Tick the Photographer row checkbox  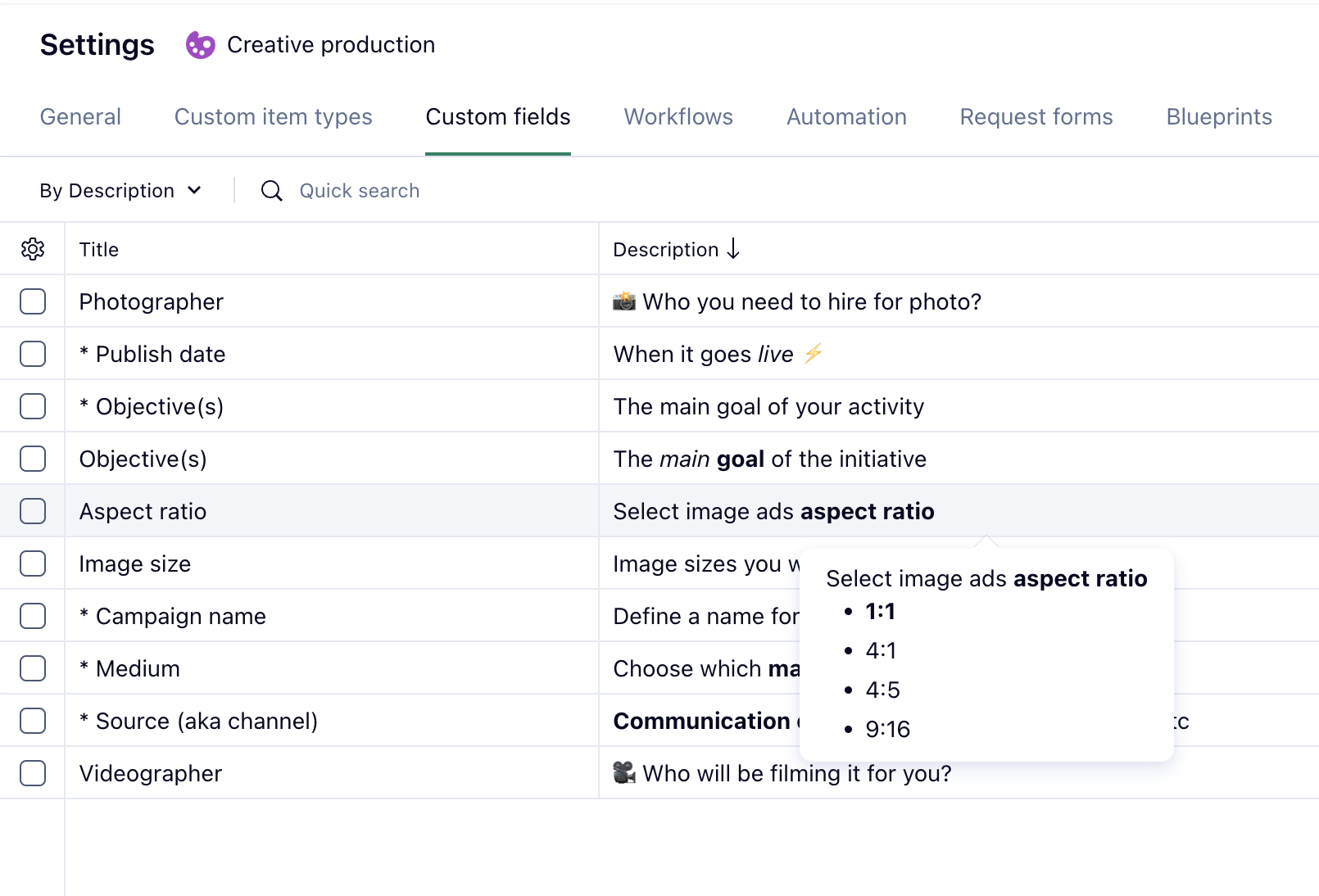[33, 301]
